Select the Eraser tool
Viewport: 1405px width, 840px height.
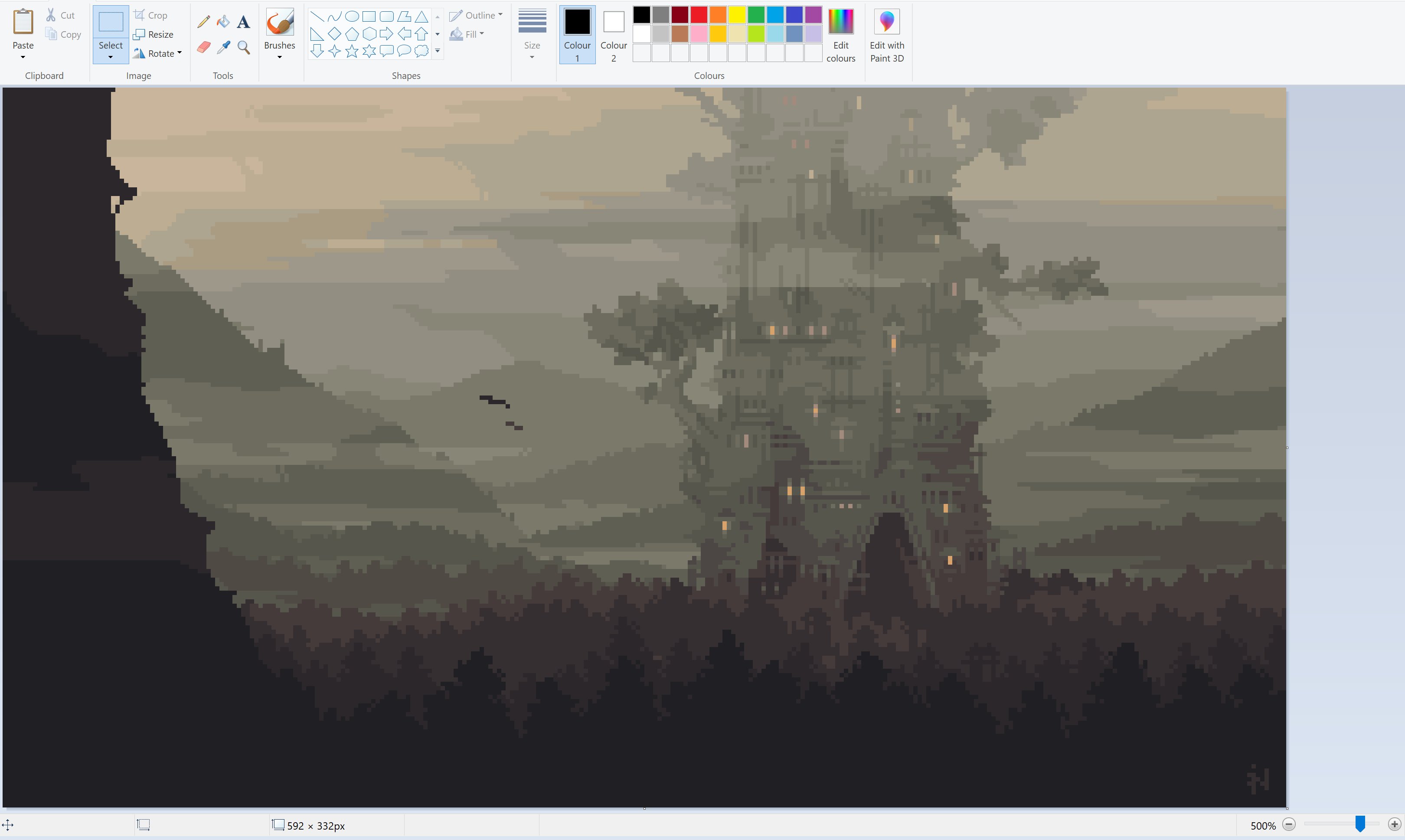203,47
